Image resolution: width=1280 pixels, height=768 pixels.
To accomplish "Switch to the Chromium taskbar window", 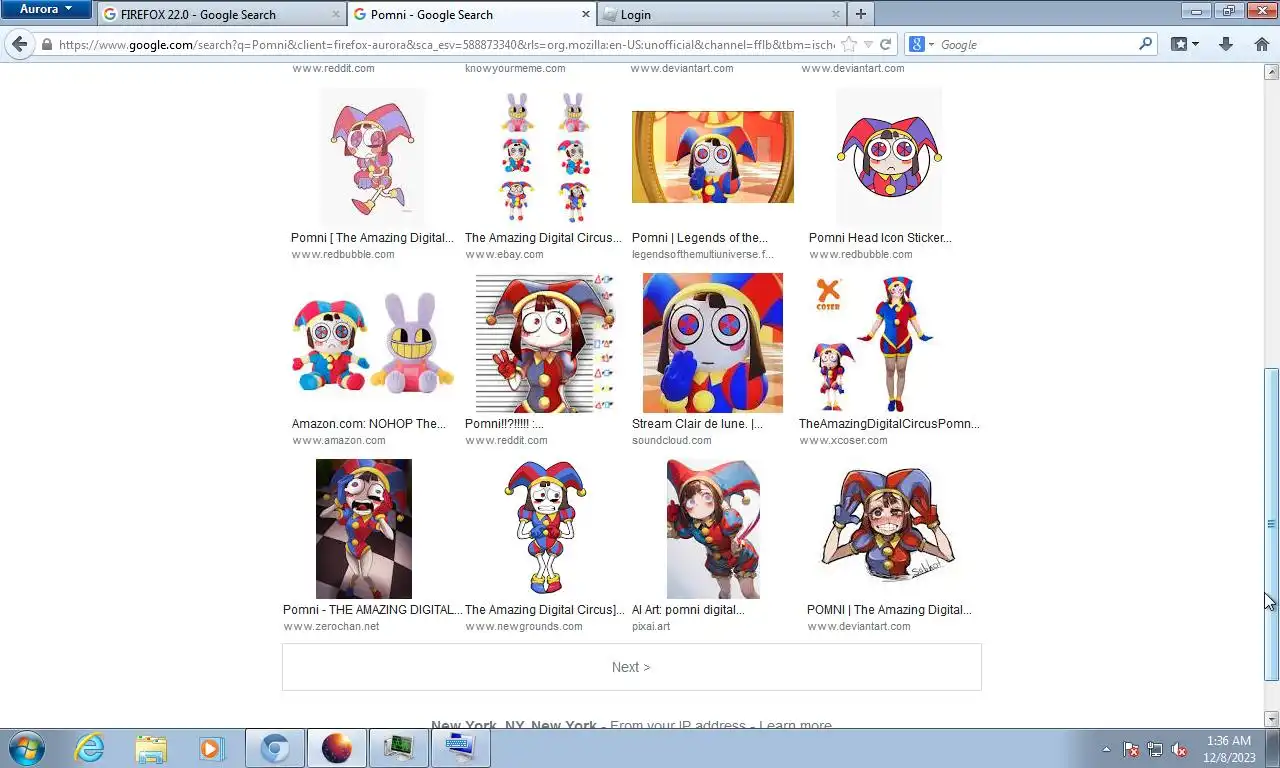I will point(275,748).
